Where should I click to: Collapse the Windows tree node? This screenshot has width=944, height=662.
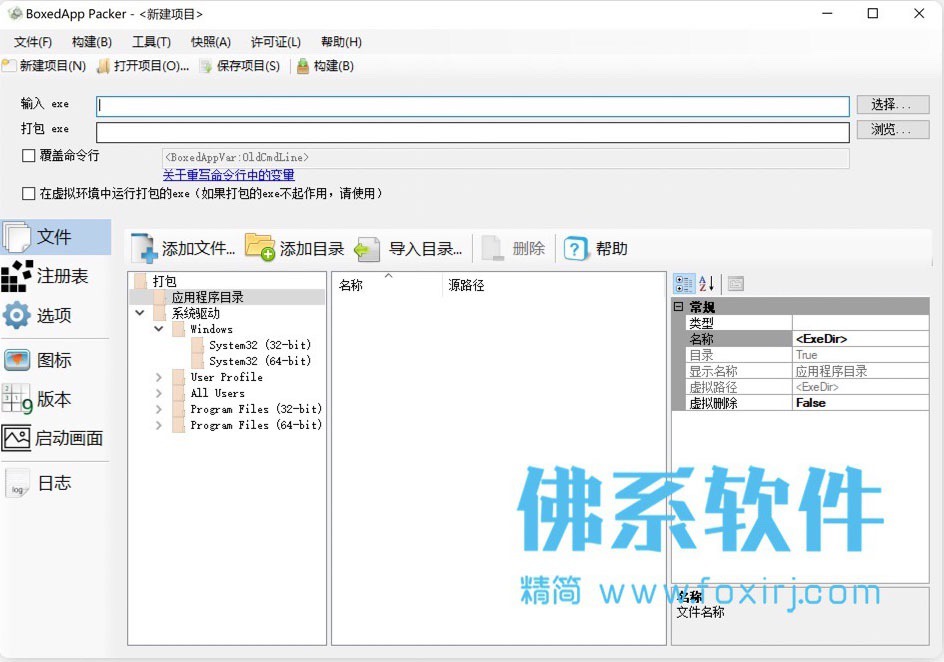coord(159,329)
